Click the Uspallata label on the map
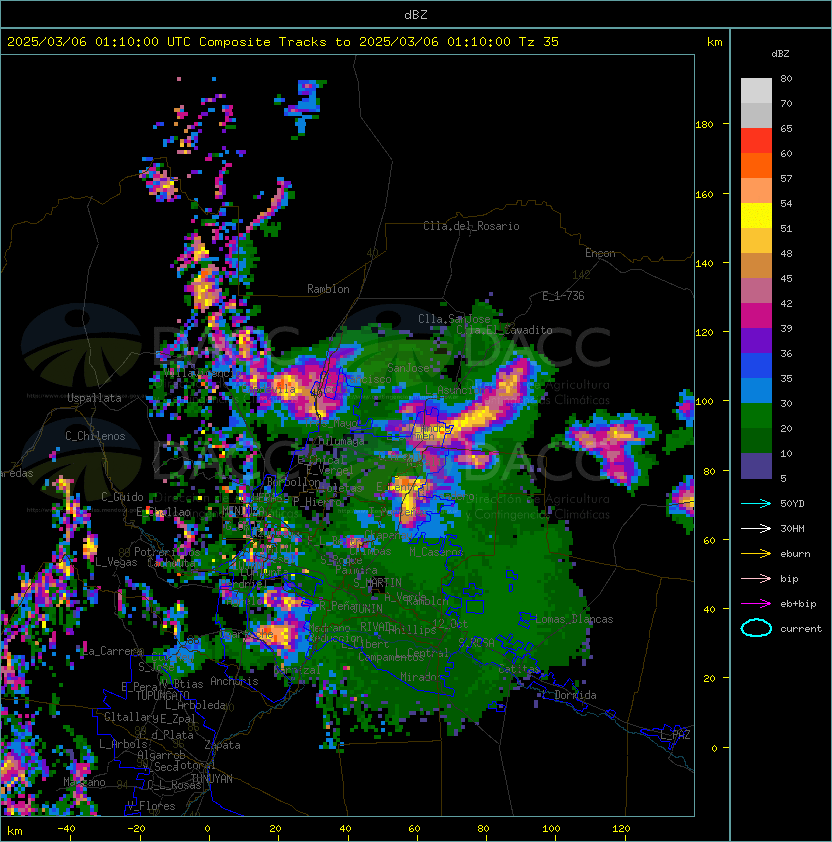This screenshot has height=842, width=832. pos(94,398)
